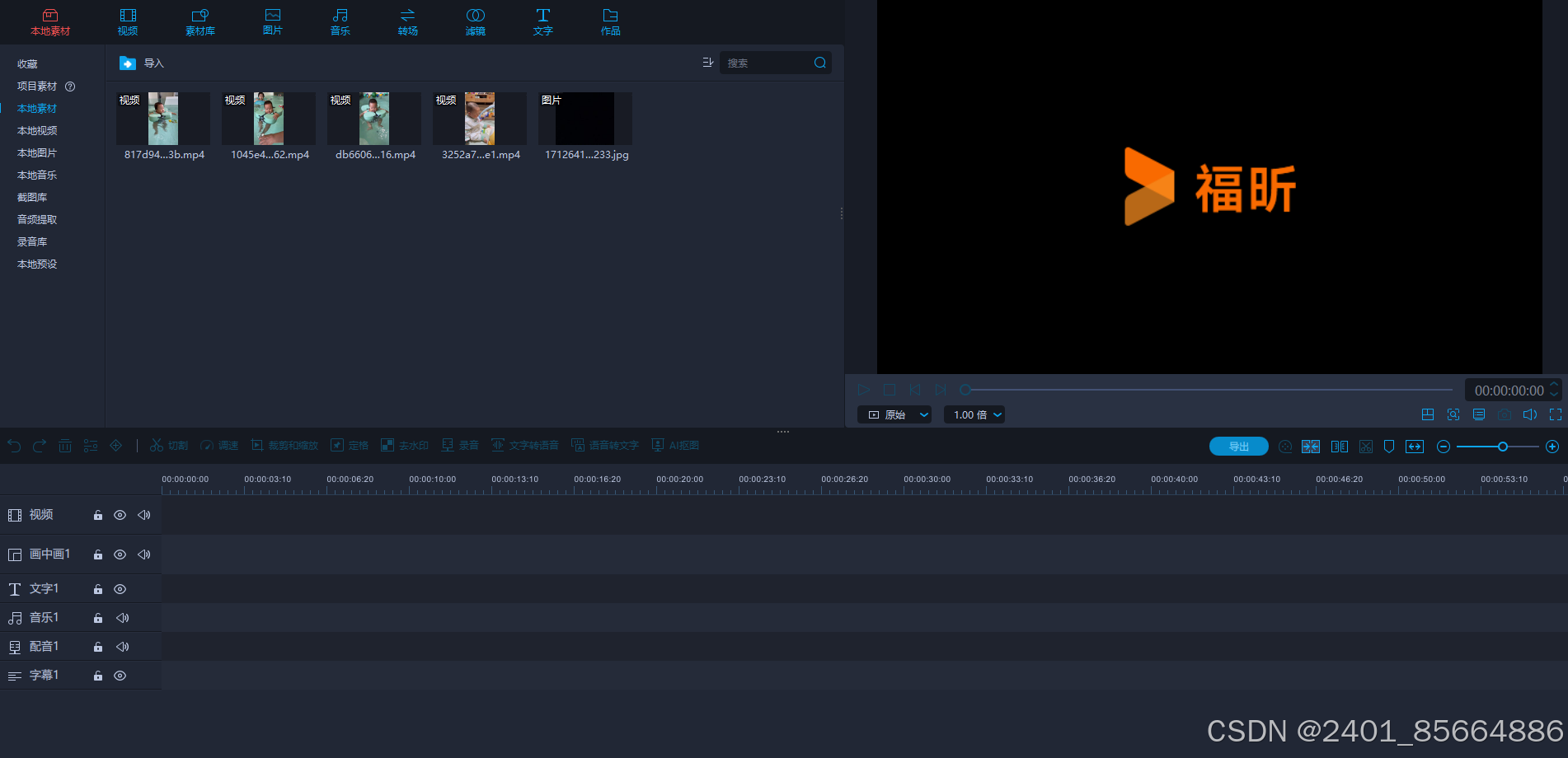The height and width of the screenshot is (758, 1568).
Task: Open 收藏 in the sidebar
Action: click(x=27, y=64)
